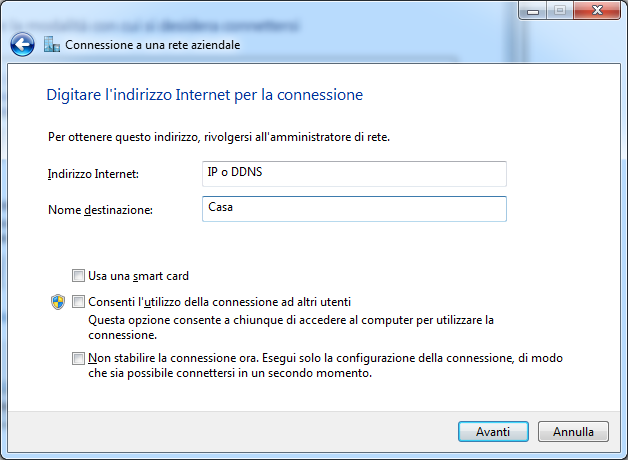
Task: Go back using the blue arrow button
Action: click(x=22, y=44)
